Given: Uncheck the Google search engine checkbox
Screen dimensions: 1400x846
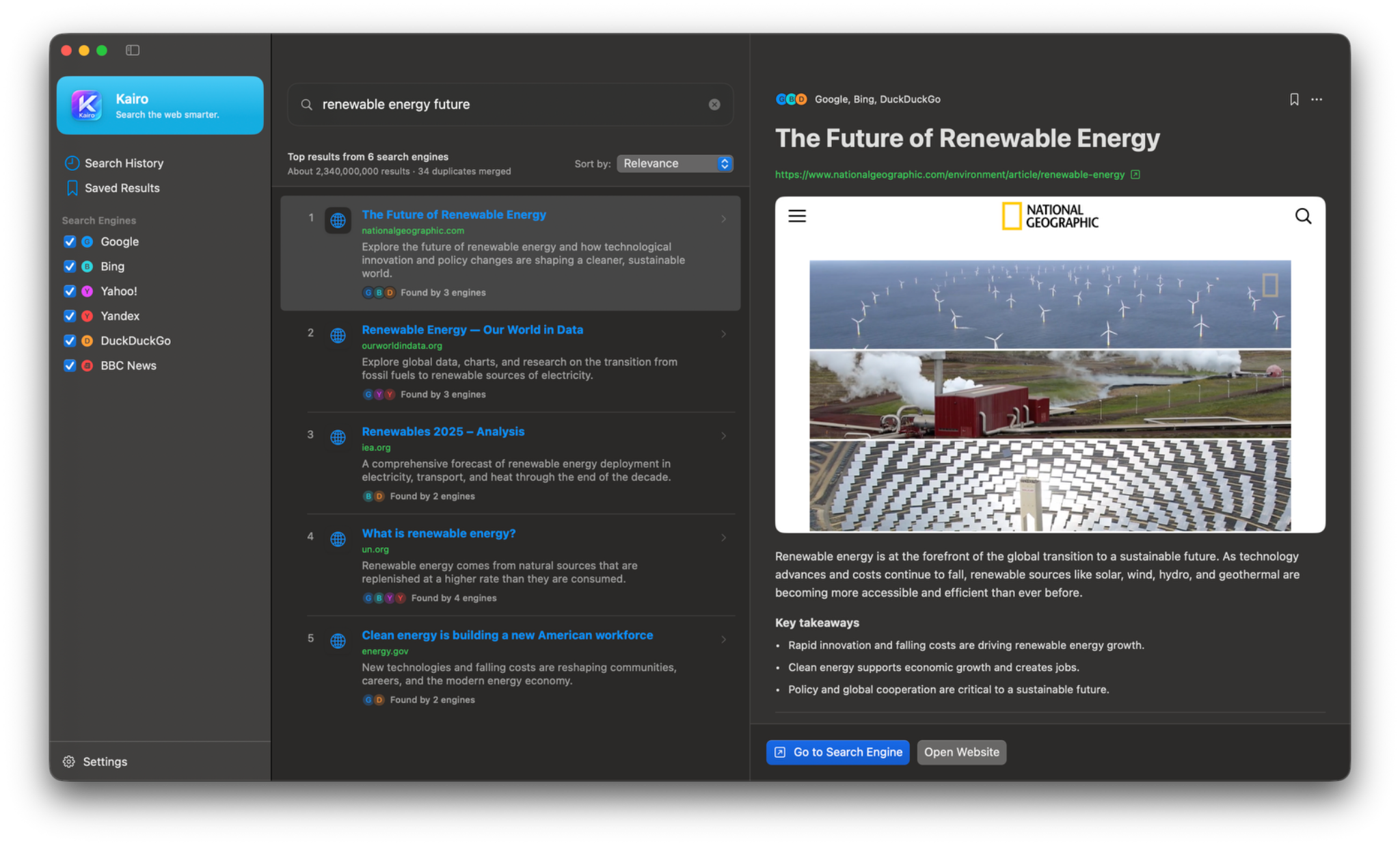Looking at the screenshot, I should (x=70, y=241).
